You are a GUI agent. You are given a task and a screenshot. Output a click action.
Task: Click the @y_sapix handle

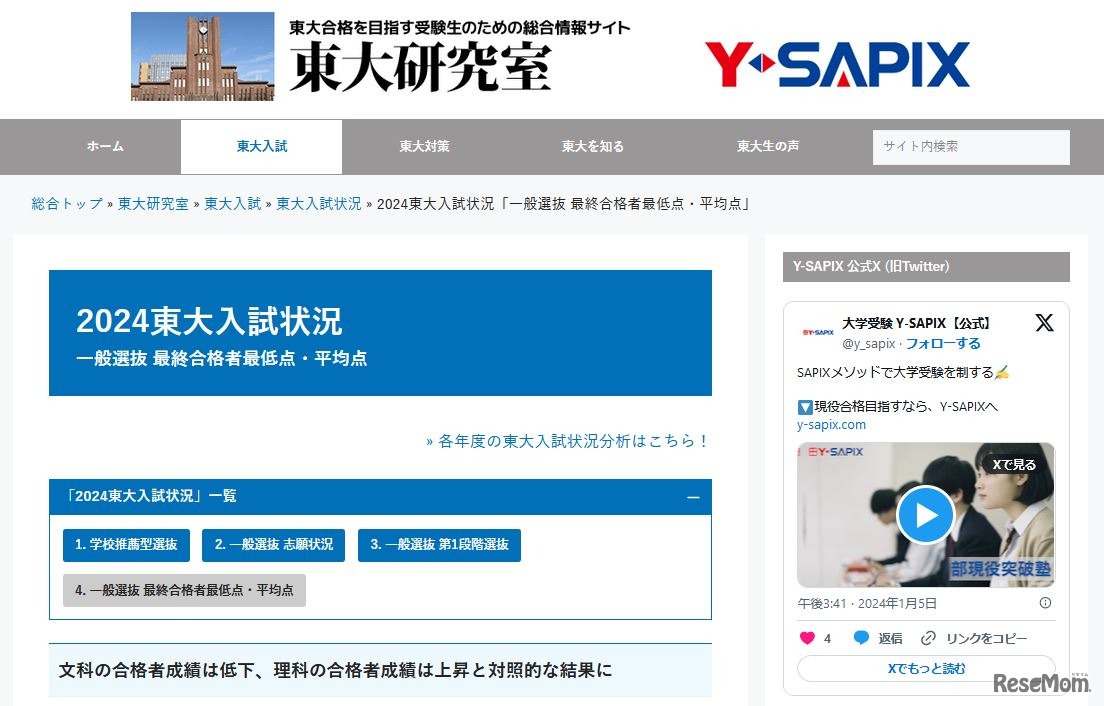click(868, 343)
